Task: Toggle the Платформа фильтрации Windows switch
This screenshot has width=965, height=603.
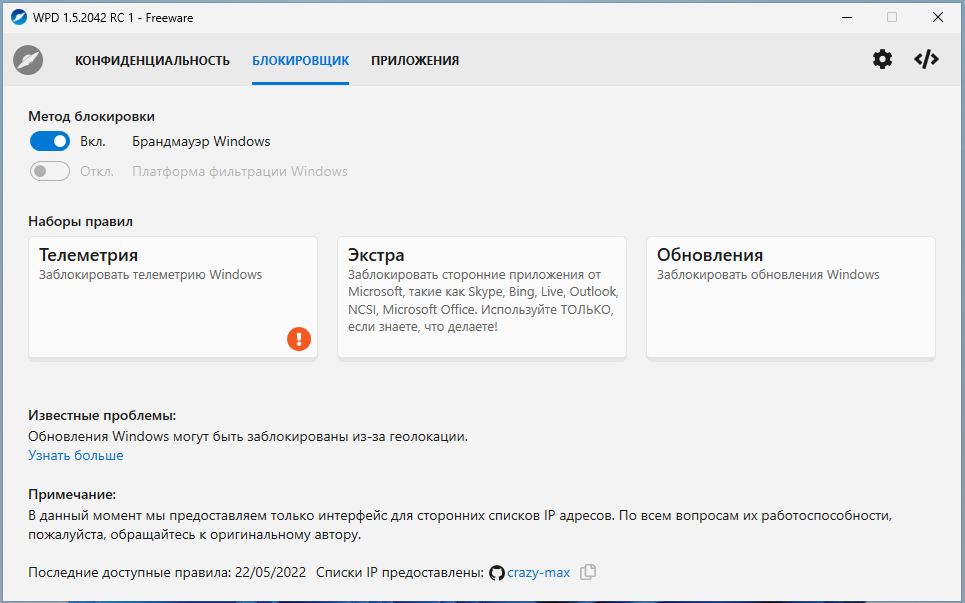Action: coord(50,171)
